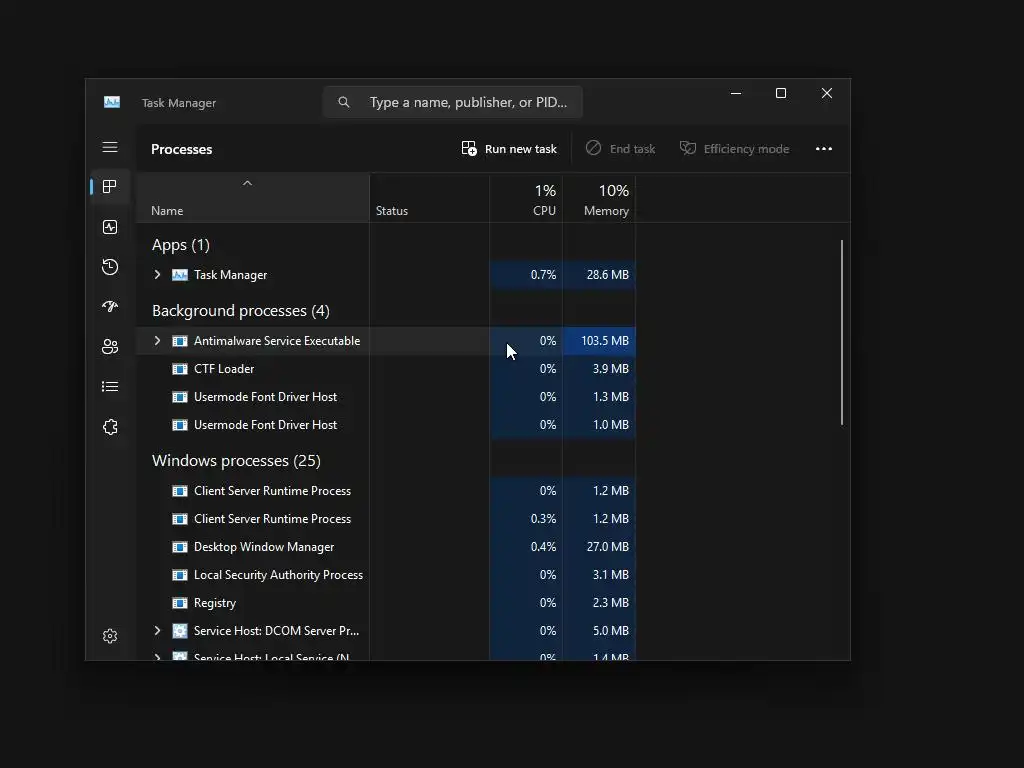Select Windows processes (25) group header
The width and height of the screenshot is (1024, 768).
click(x=236, y=461)
